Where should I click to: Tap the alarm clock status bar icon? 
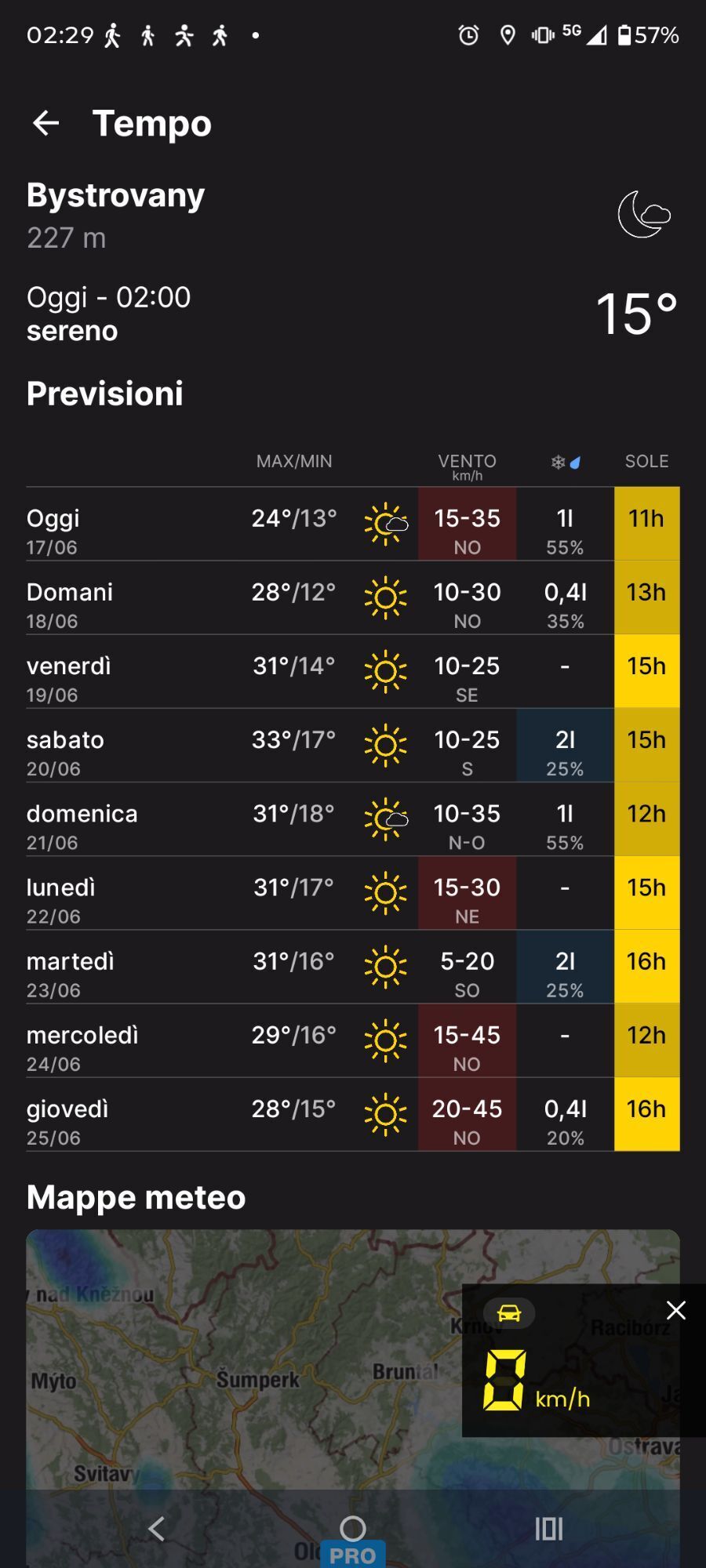468,35
